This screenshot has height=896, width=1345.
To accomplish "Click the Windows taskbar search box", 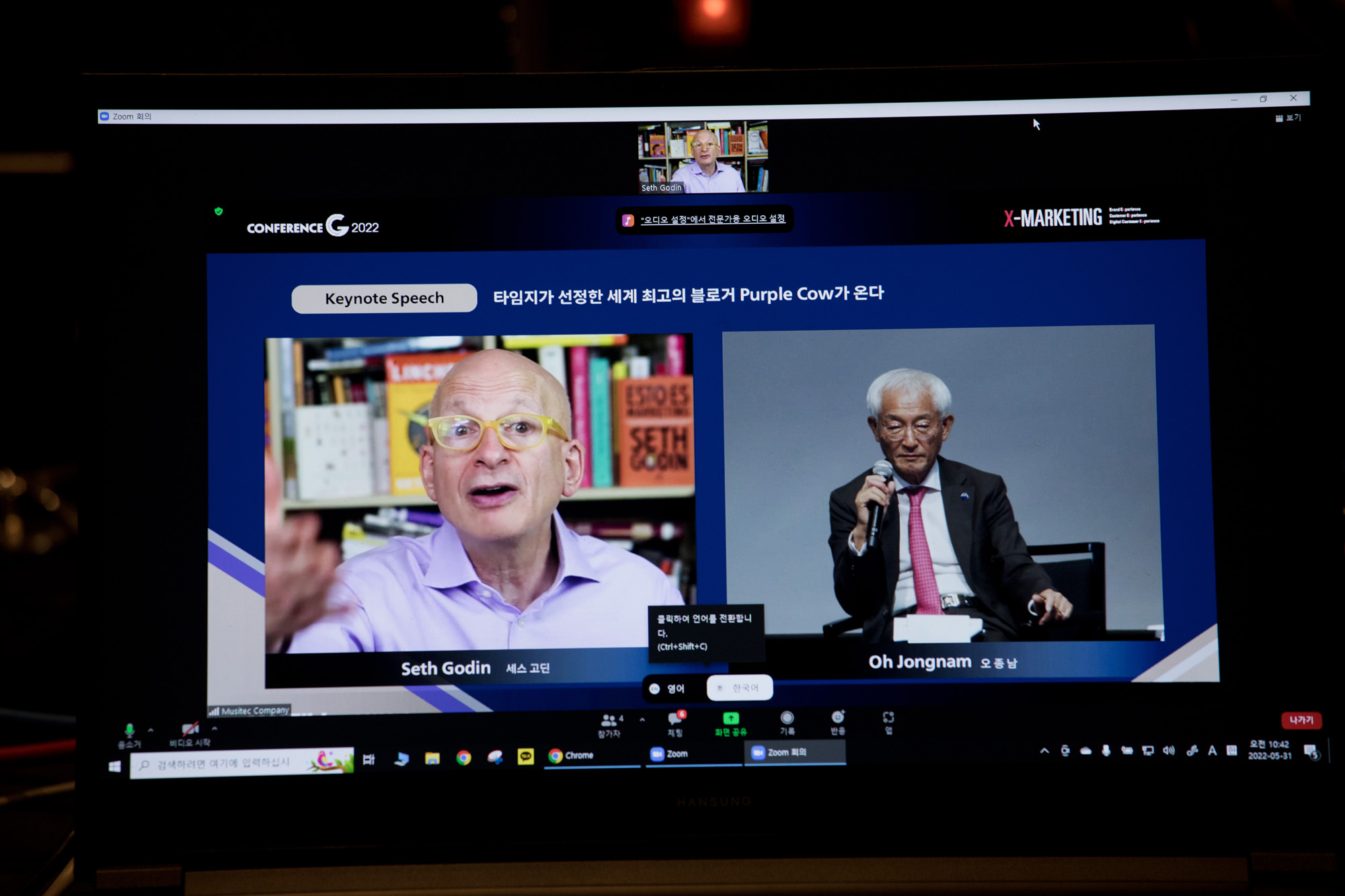I will 241,763.
